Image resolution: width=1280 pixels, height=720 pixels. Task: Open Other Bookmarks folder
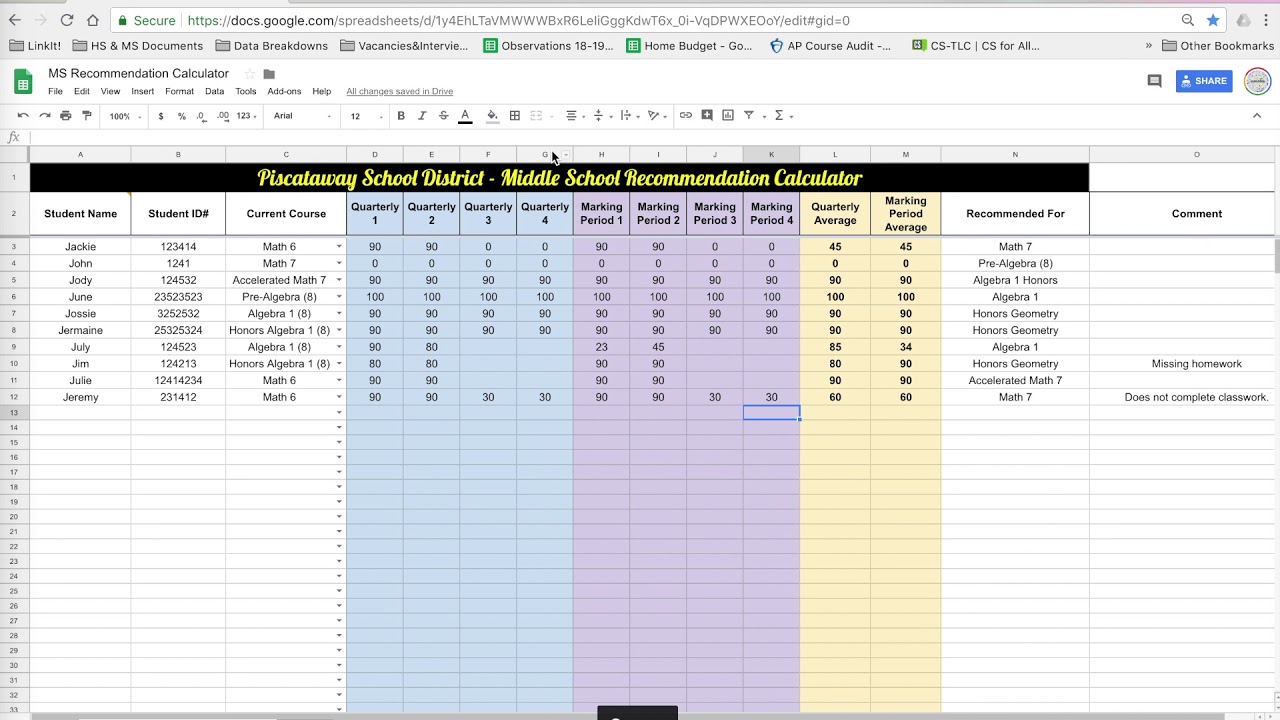pos(1217,45)
